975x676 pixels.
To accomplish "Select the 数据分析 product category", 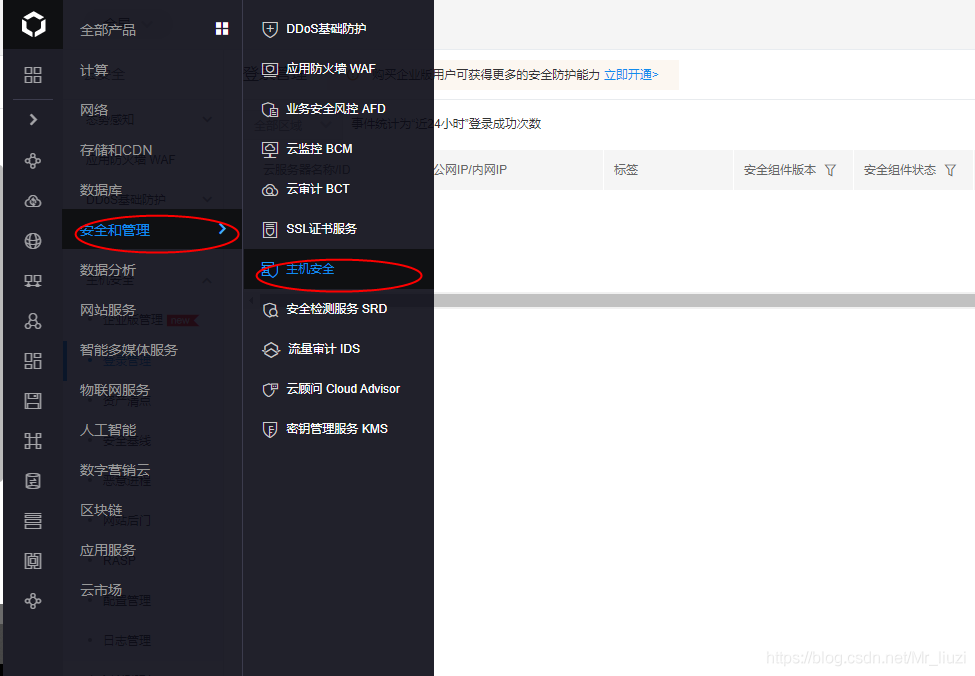I will click(108, 270).
